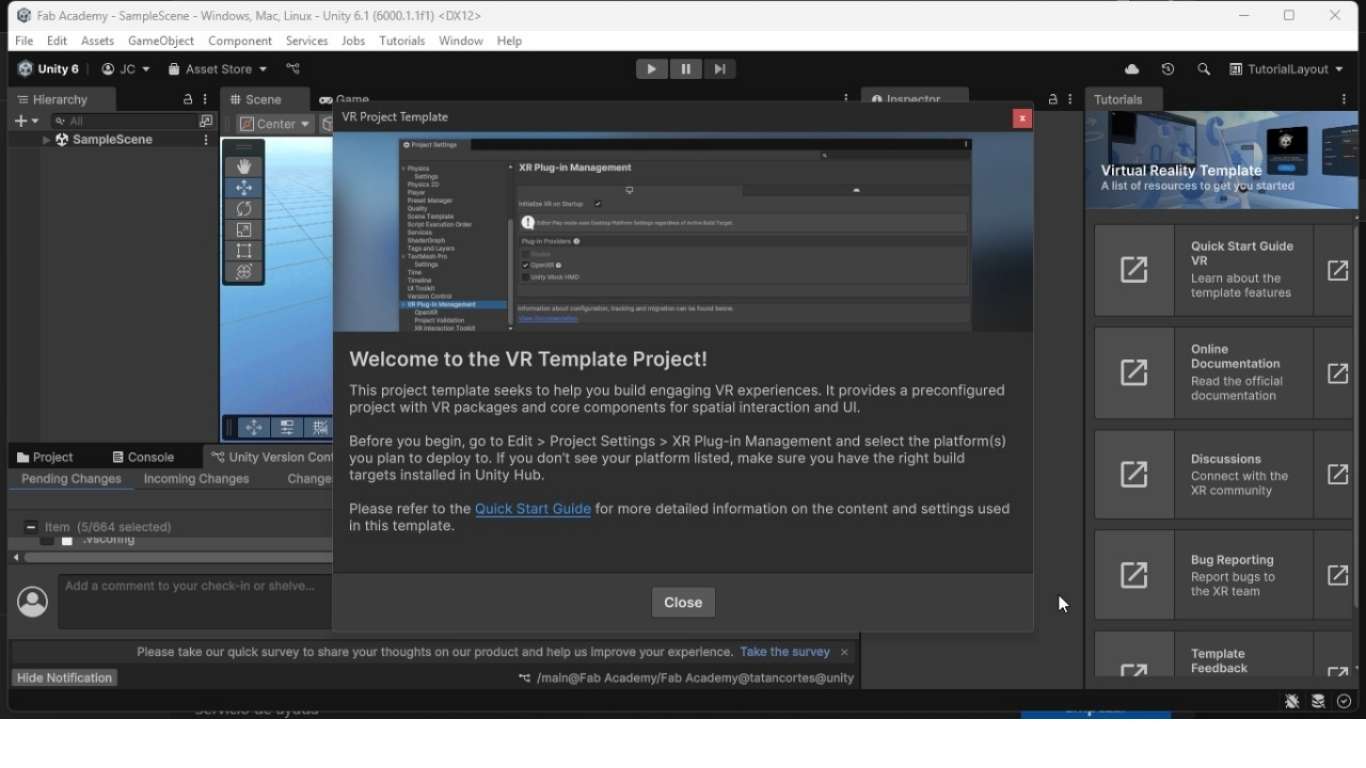Open Discussions card left icon

click(1134, 474)
